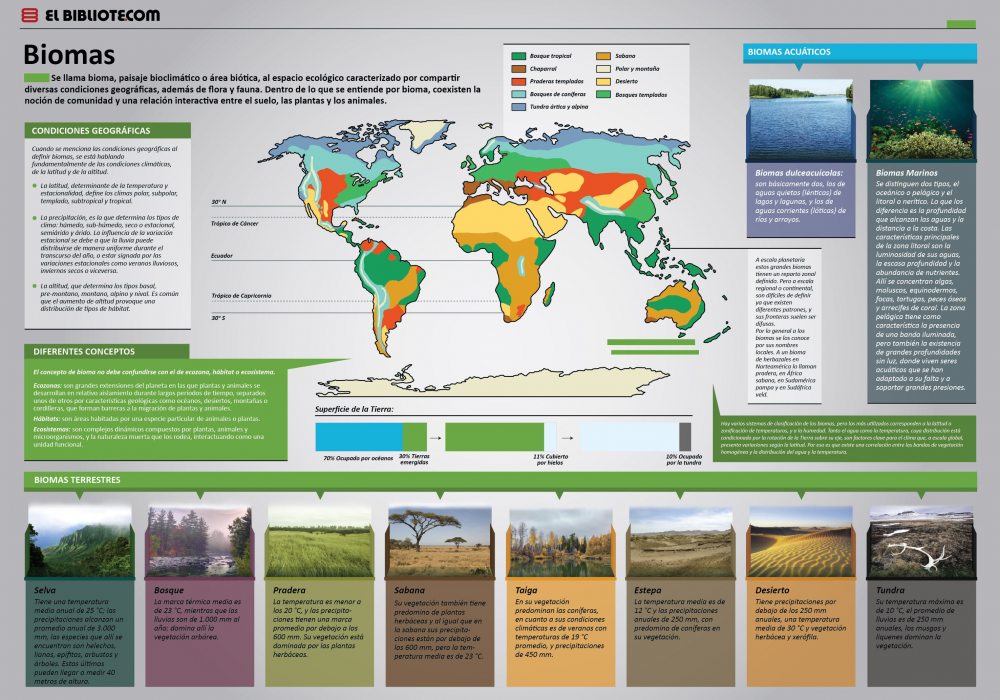
Task: Click the Sabana legend color box
Action: pyautogui.click(x=604, y=56)
